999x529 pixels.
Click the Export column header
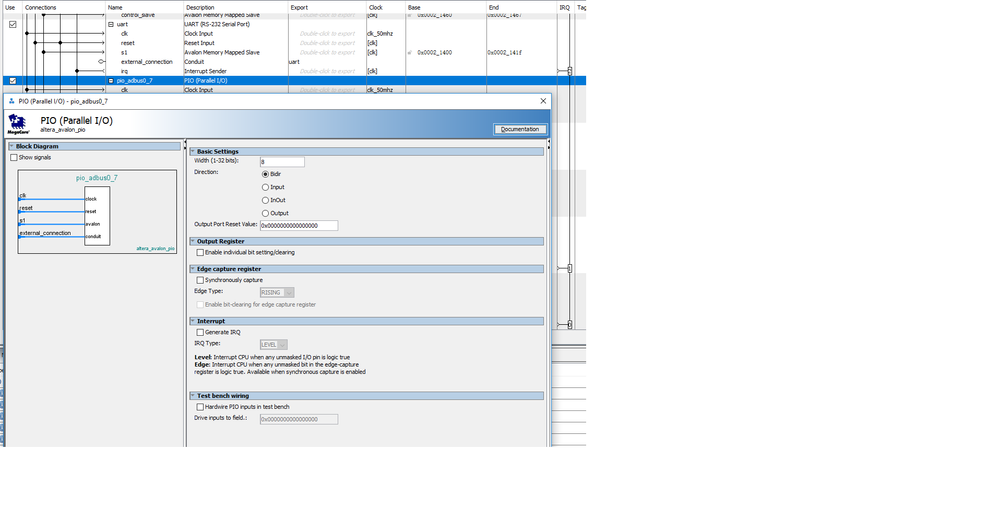[299, 8]
